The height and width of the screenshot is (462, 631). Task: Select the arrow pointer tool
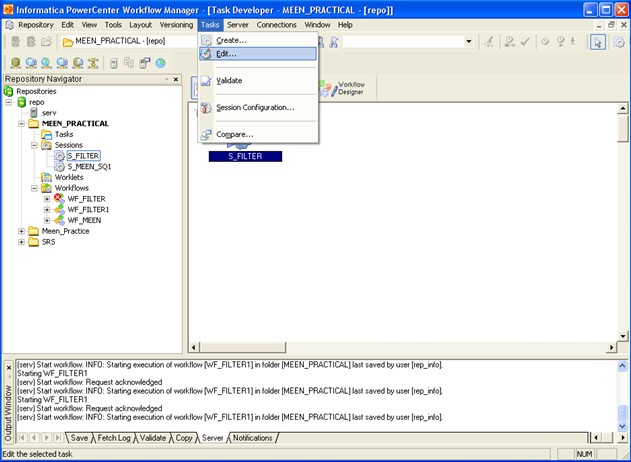[598, 42]
